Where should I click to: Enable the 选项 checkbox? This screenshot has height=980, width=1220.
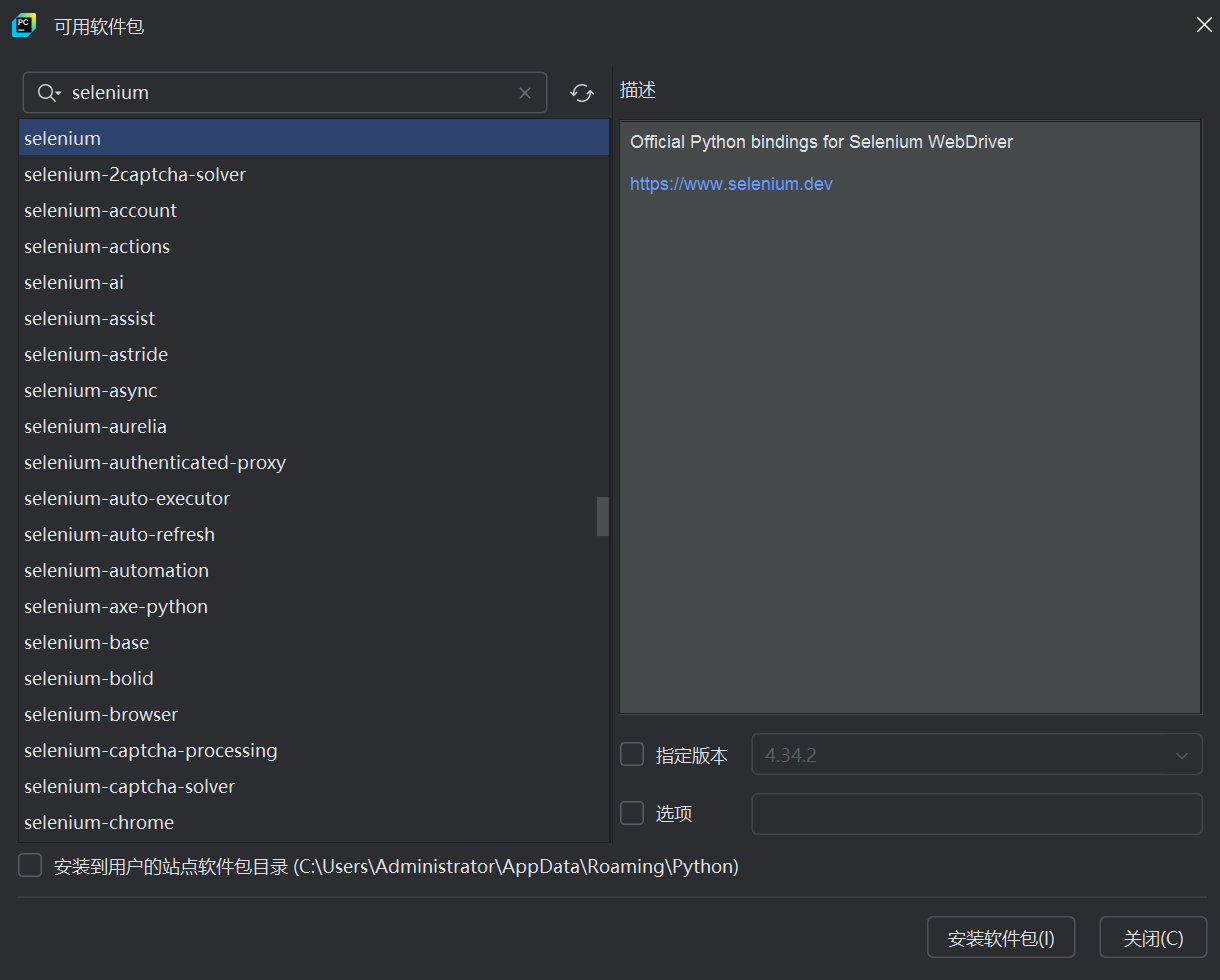tap(632, 813)
